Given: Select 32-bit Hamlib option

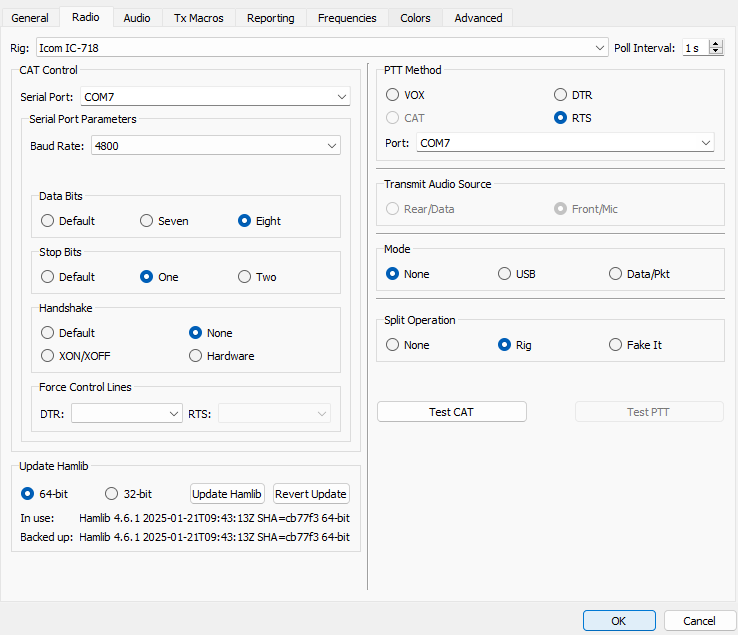Looking at the screenshot, I should (112, 494).
